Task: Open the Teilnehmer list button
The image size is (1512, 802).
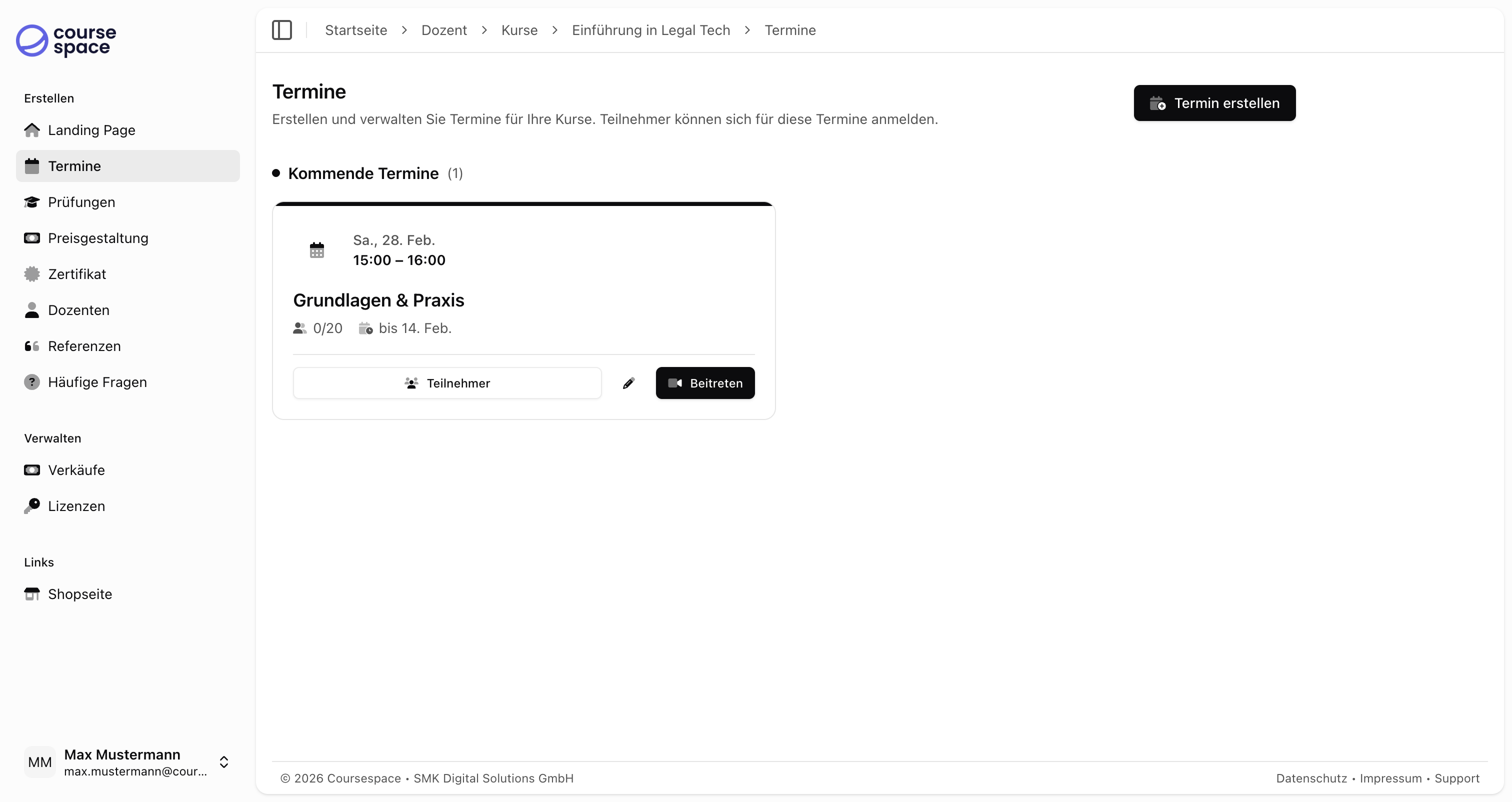Action: 447,383
